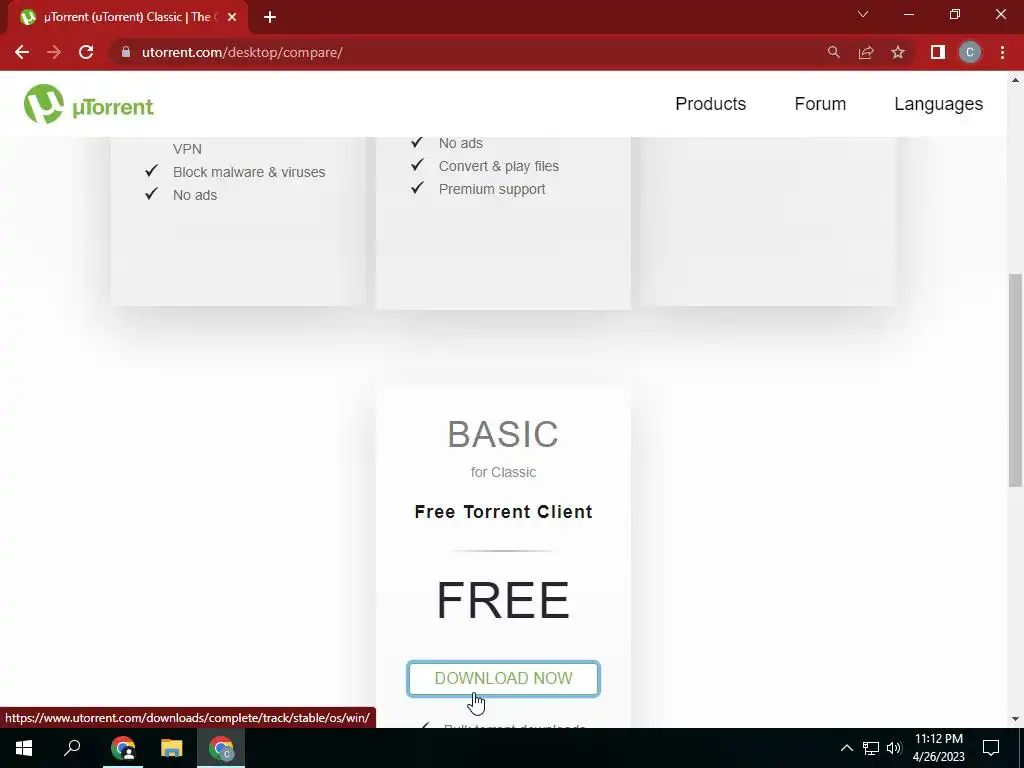Open the Chrome profile avatar

970,52
